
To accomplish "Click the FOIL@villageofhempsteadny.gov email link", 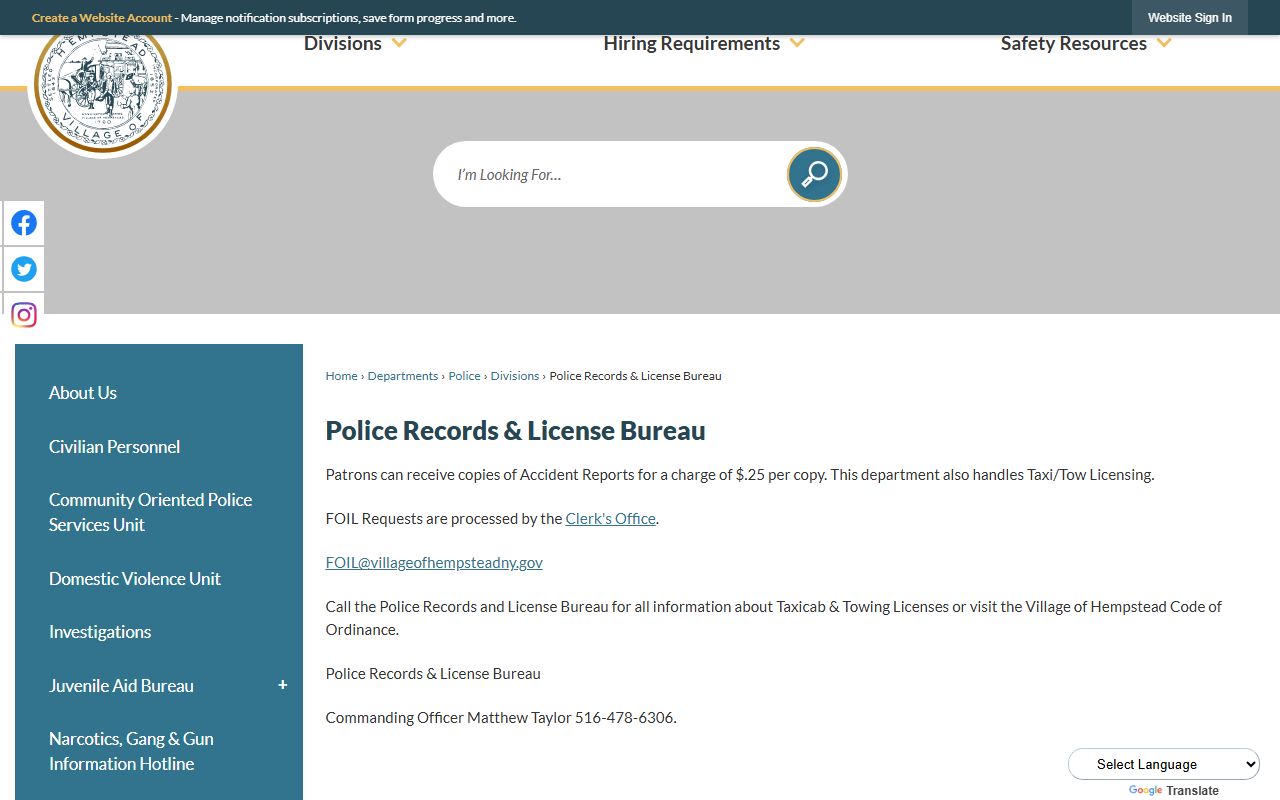I will (434, 563).
